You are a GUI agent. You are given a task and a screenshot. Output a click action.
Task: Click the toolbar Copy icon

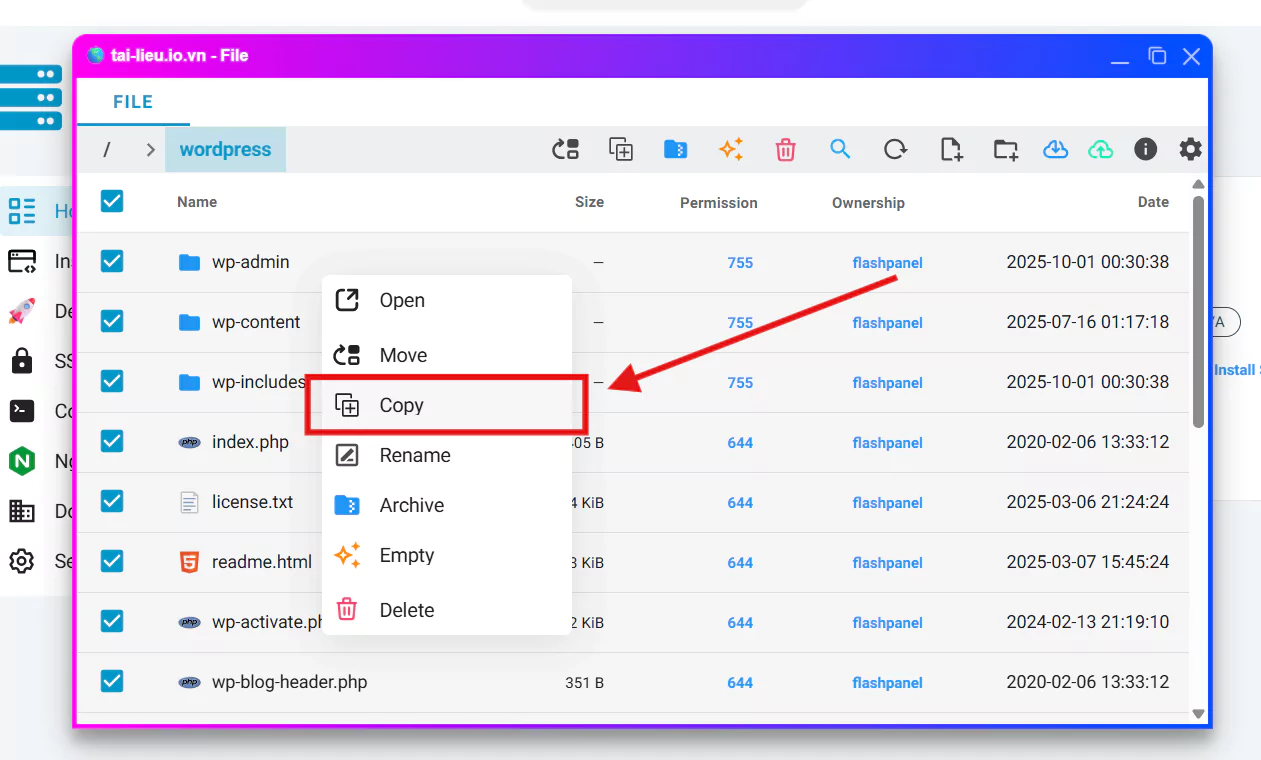tap(621, 150)
